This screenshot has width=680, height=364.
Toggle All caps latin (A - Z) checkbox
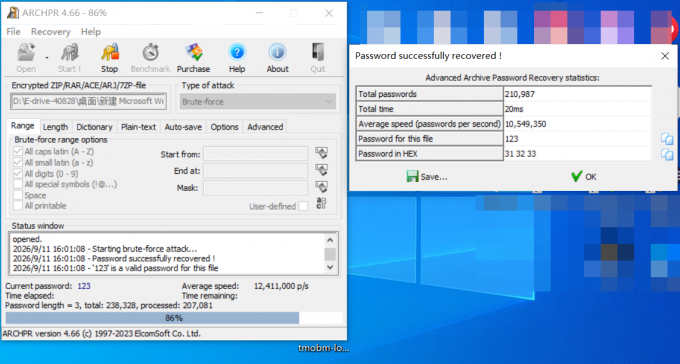coord(18,151)
